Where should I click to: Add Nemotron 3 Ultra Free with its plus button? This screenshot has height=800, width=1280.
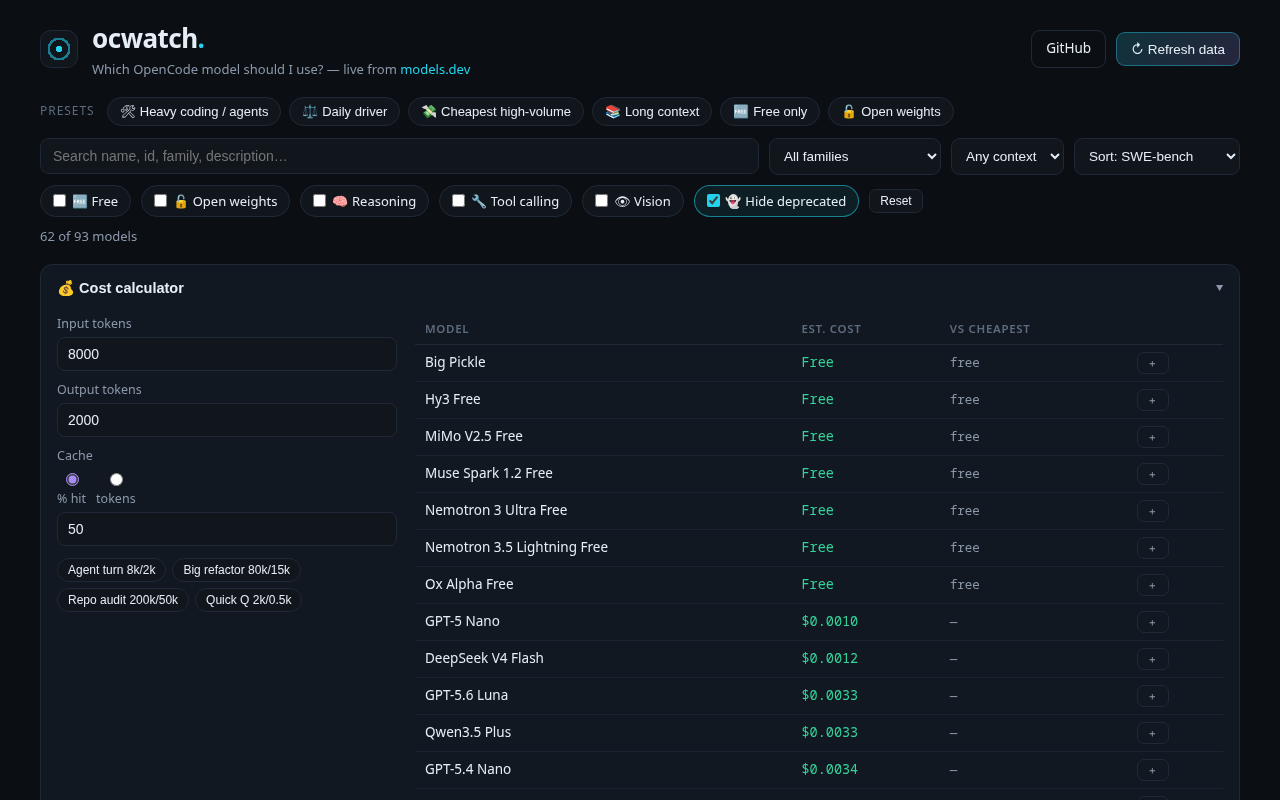tap(1152, 511)
